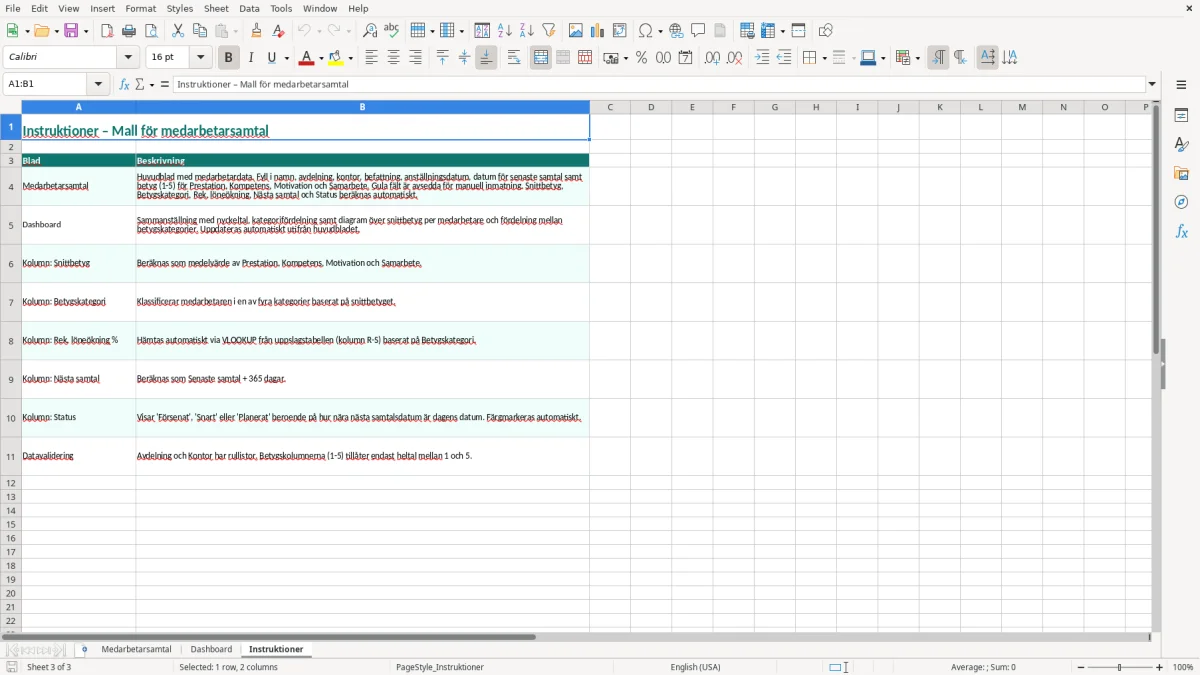Screen dimensions: 1200x675
Task: Expand the Name Box dropdown arrow
Action: (99, 85)
